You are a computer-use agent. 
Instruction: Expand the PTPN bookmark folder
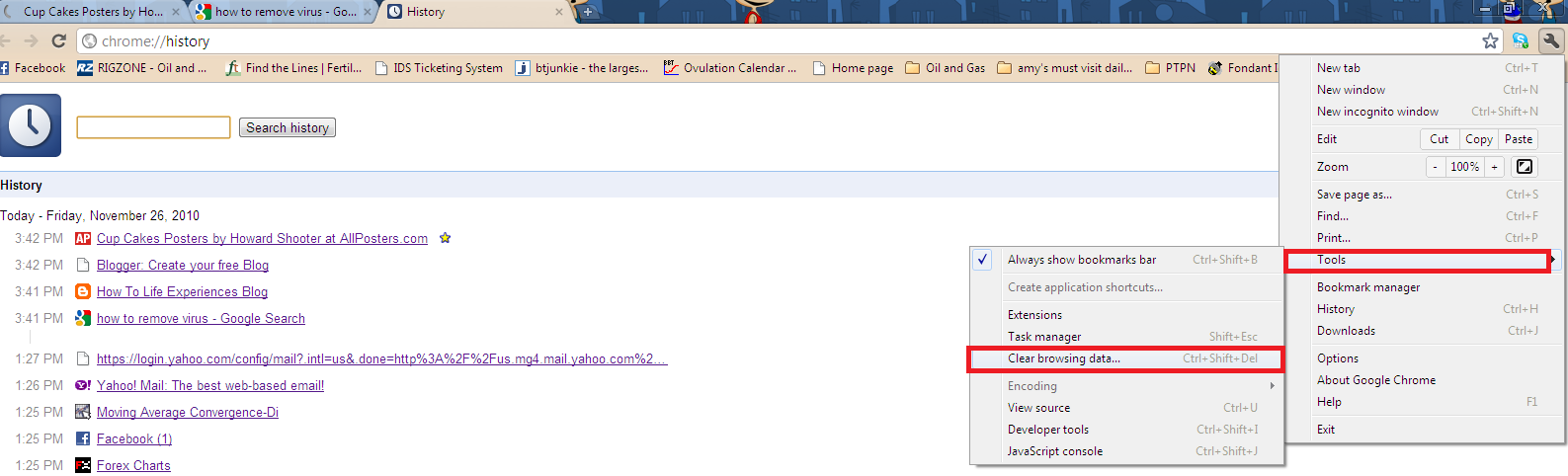point(1170,68)
